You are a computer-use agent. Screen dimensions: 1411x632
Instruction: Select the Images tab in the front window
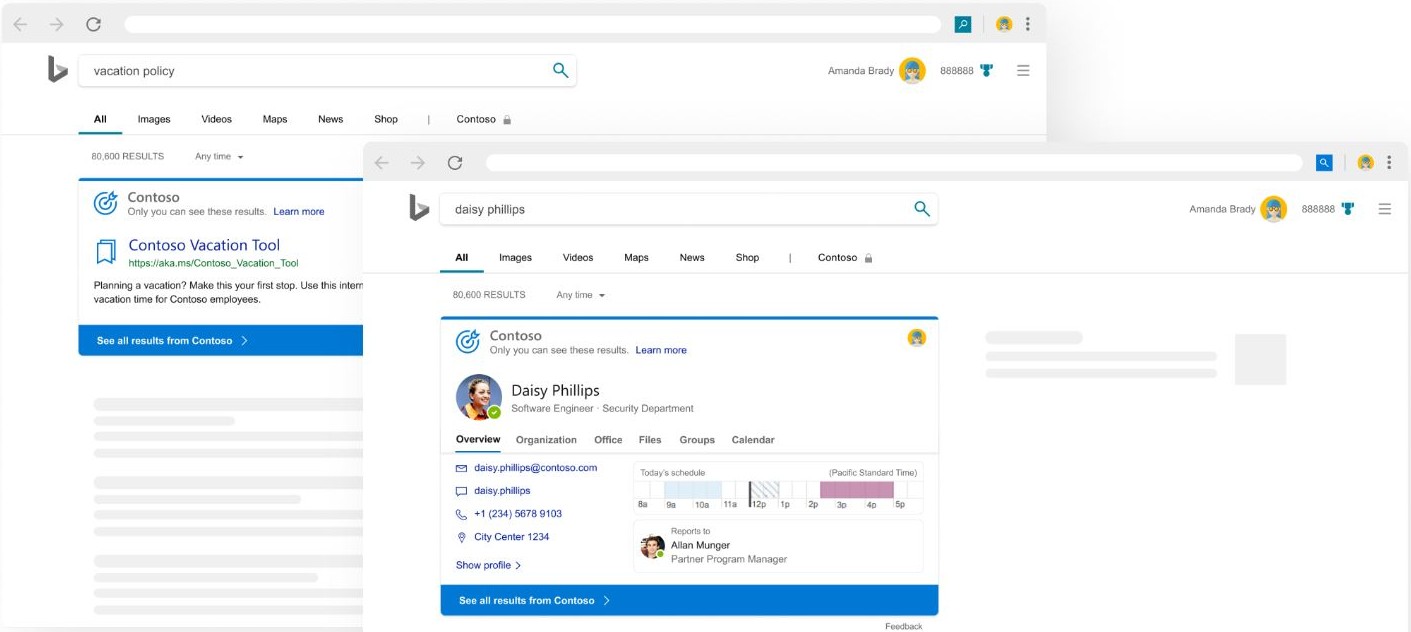(x=515, y=257)
